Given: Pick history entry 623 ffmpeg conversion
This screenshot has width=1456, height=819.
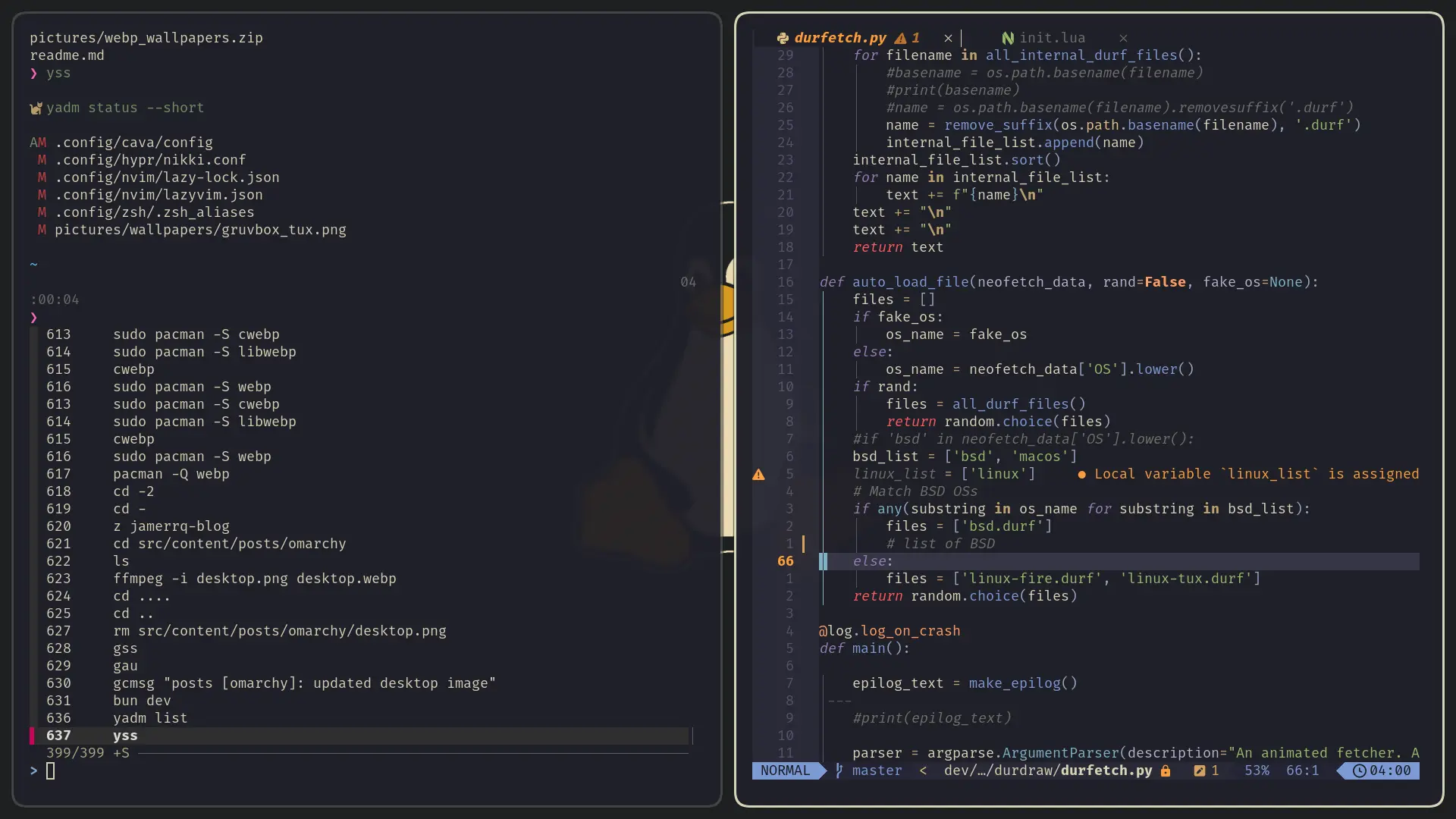Looking at the screenshot, I should (x=254, y=579).
